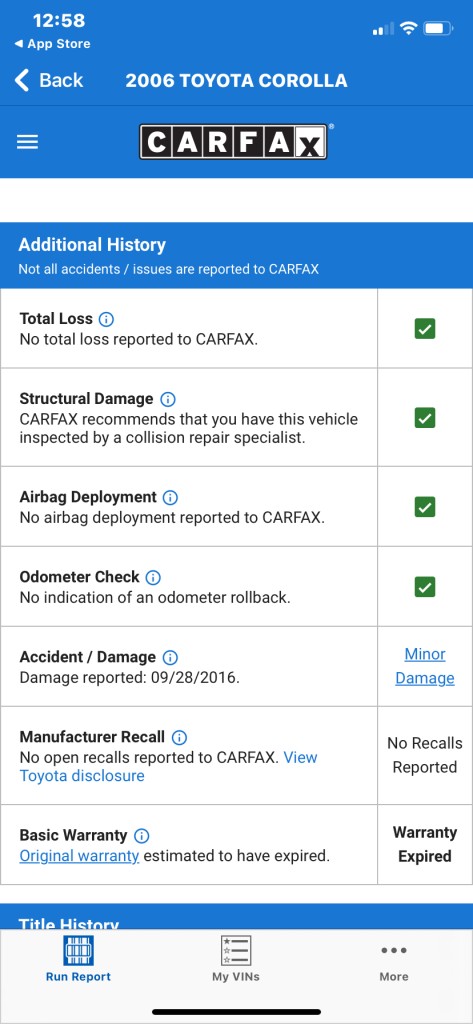This screenshot has width=473, height=1024.
Task: Tap the info icon beside Structural Damage
Action: (x=168, y=399)
